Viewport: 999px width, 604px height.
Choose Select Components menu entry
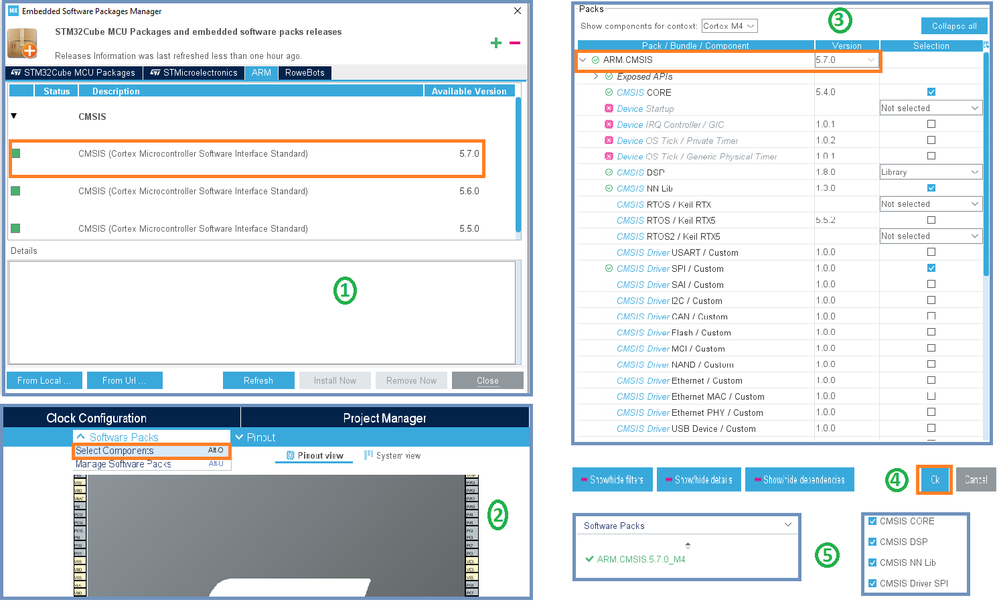(151, 450)
